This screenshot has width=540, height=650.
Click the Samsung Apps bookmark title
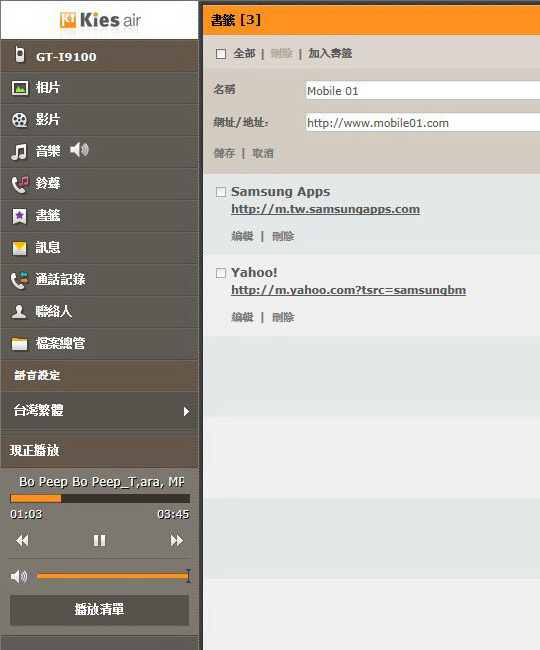[x=281, y=192]
